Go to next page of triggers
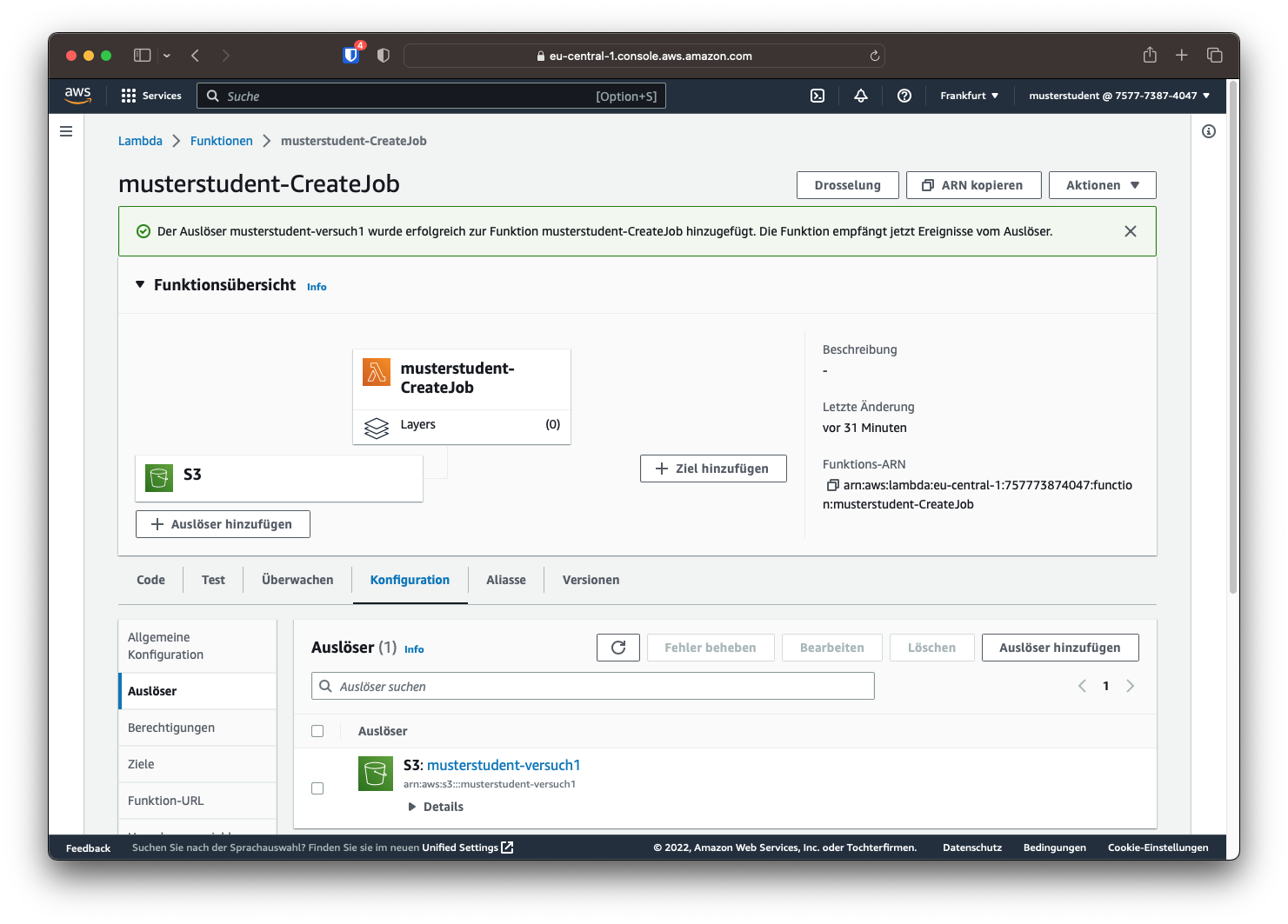Image resolution: width=1288 pixels, height=924 pixels. 1131,686
